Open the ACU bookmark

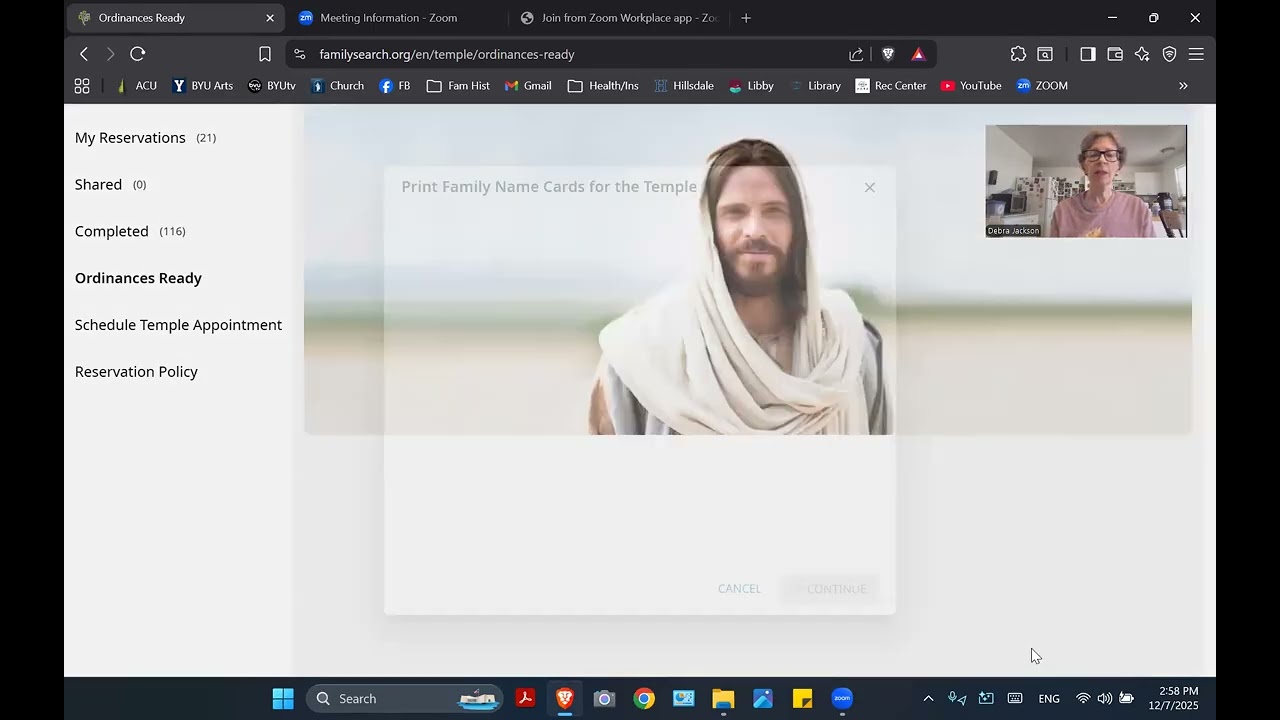pos(136,86)
